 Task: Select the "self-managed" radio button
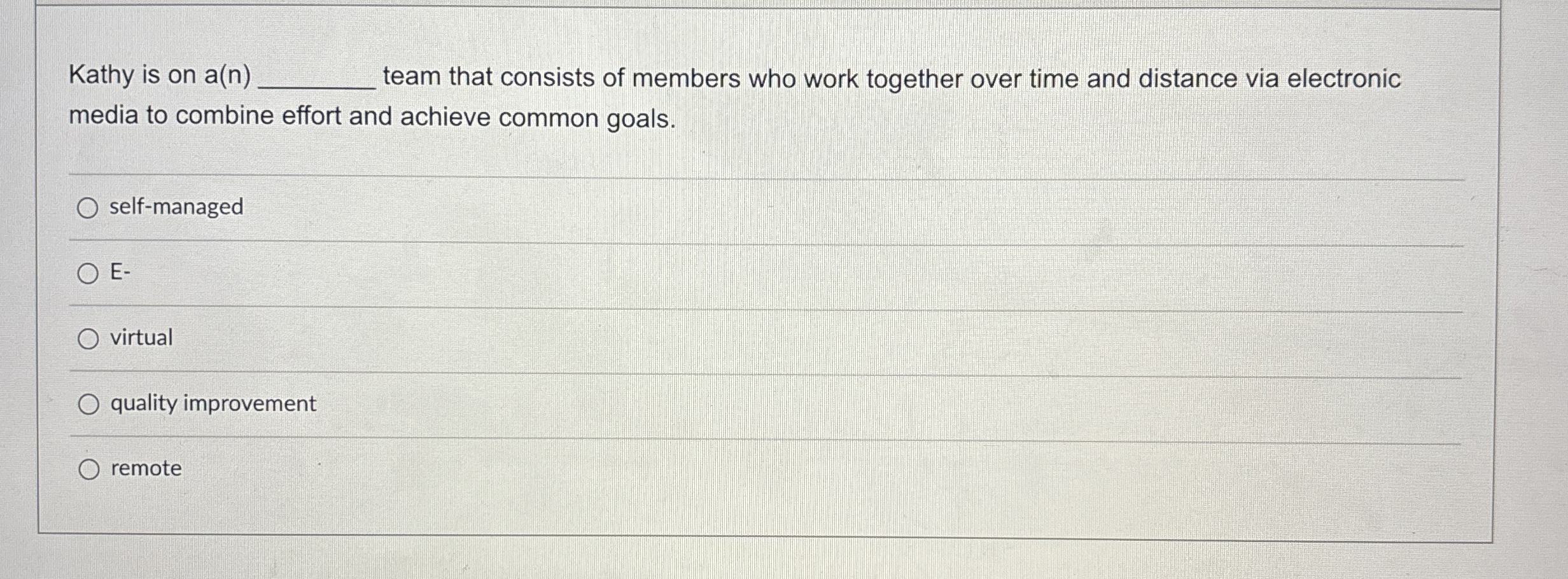point(89,206)
